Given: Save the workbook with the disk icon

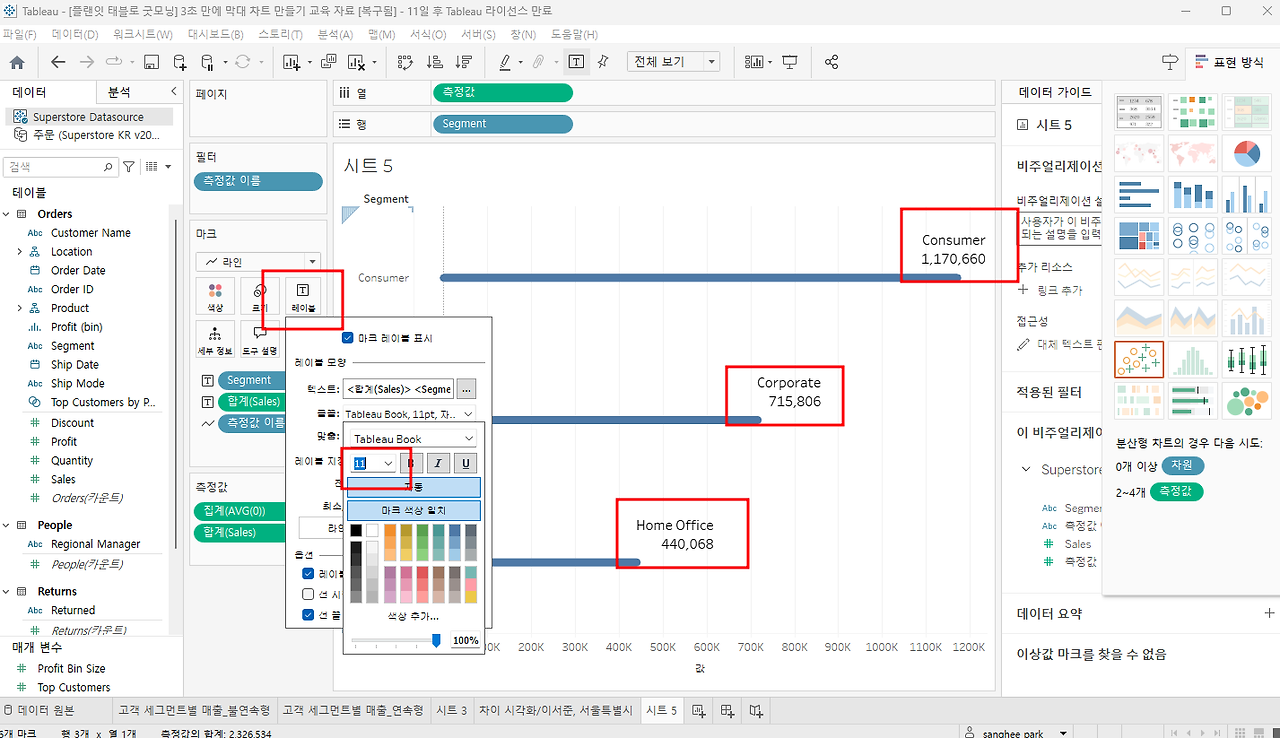Looking at the screenshot, I should pyautogui.click(x=151, y=62).
